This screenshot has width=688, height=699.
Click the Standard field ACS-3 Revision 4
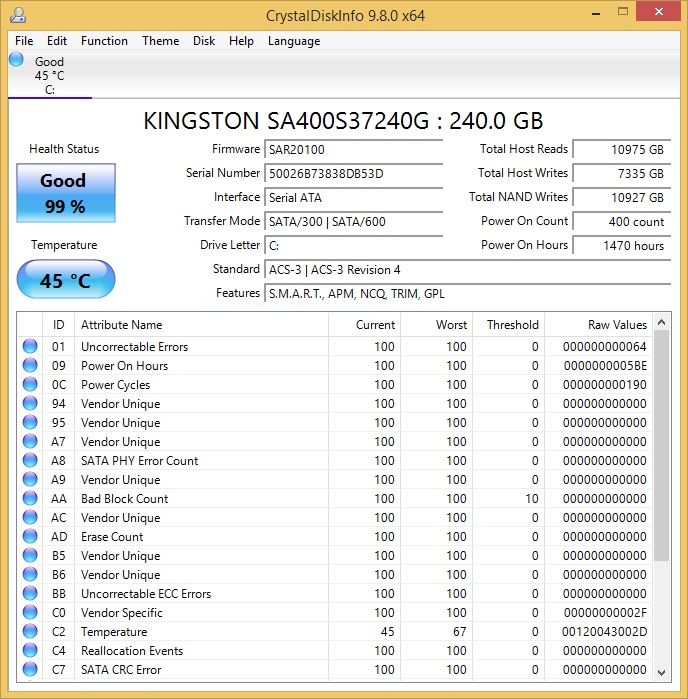(468, 270)
